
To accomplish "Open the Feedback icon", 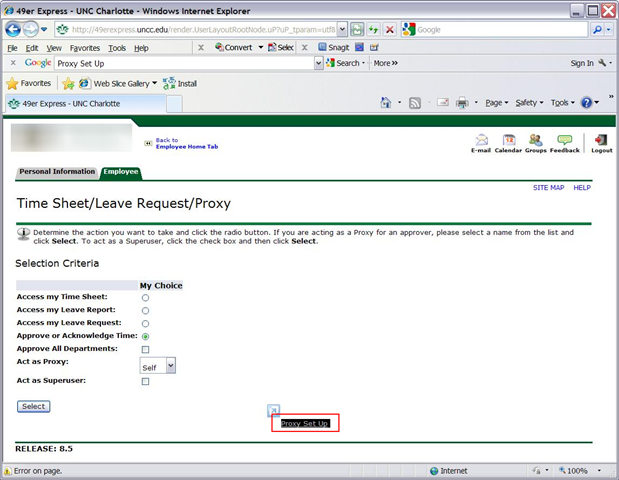I will pyautogui.click(x=565, y=140).
